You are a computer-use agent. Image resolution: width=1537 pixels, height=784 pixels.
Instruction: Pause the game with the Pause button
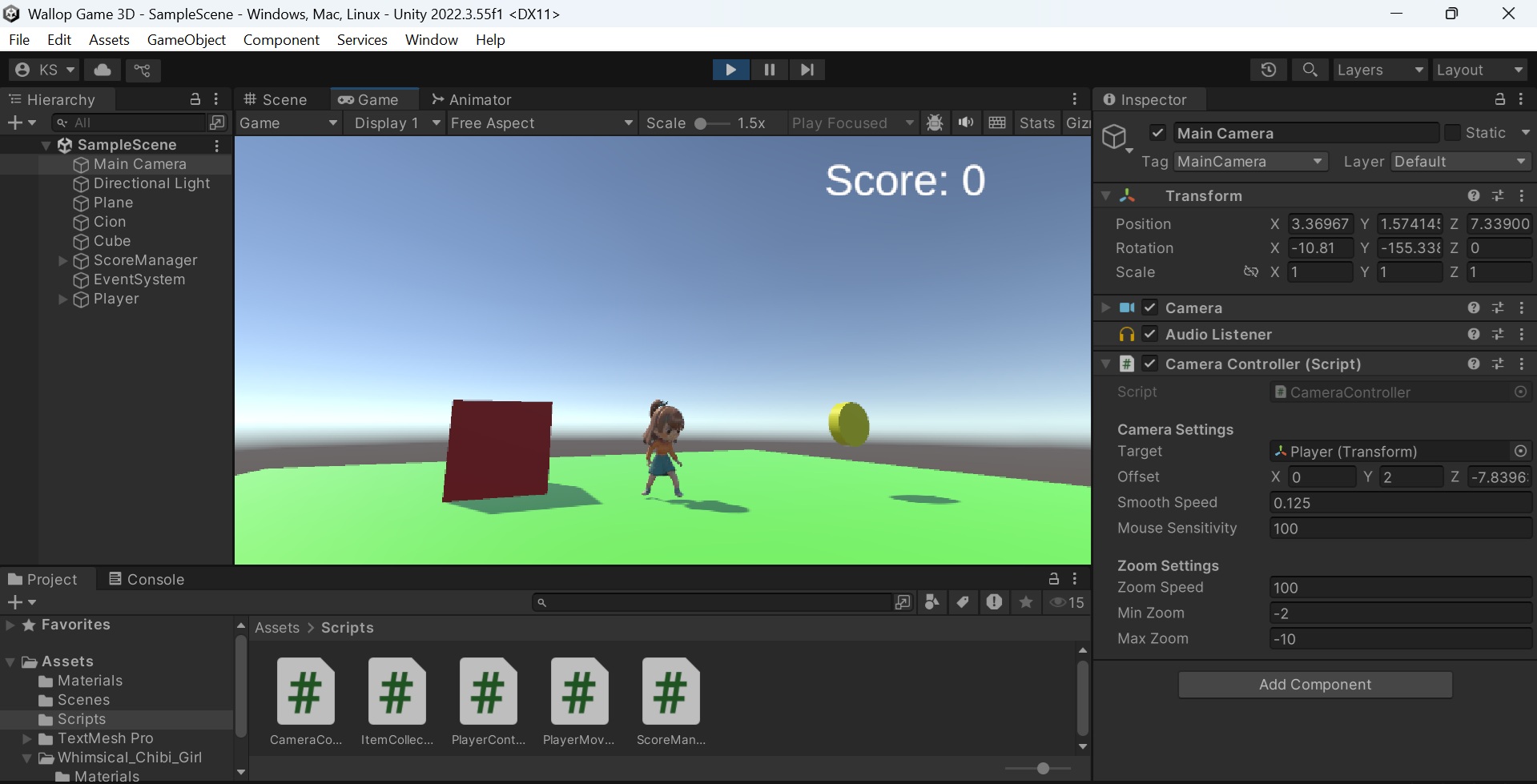768,70
